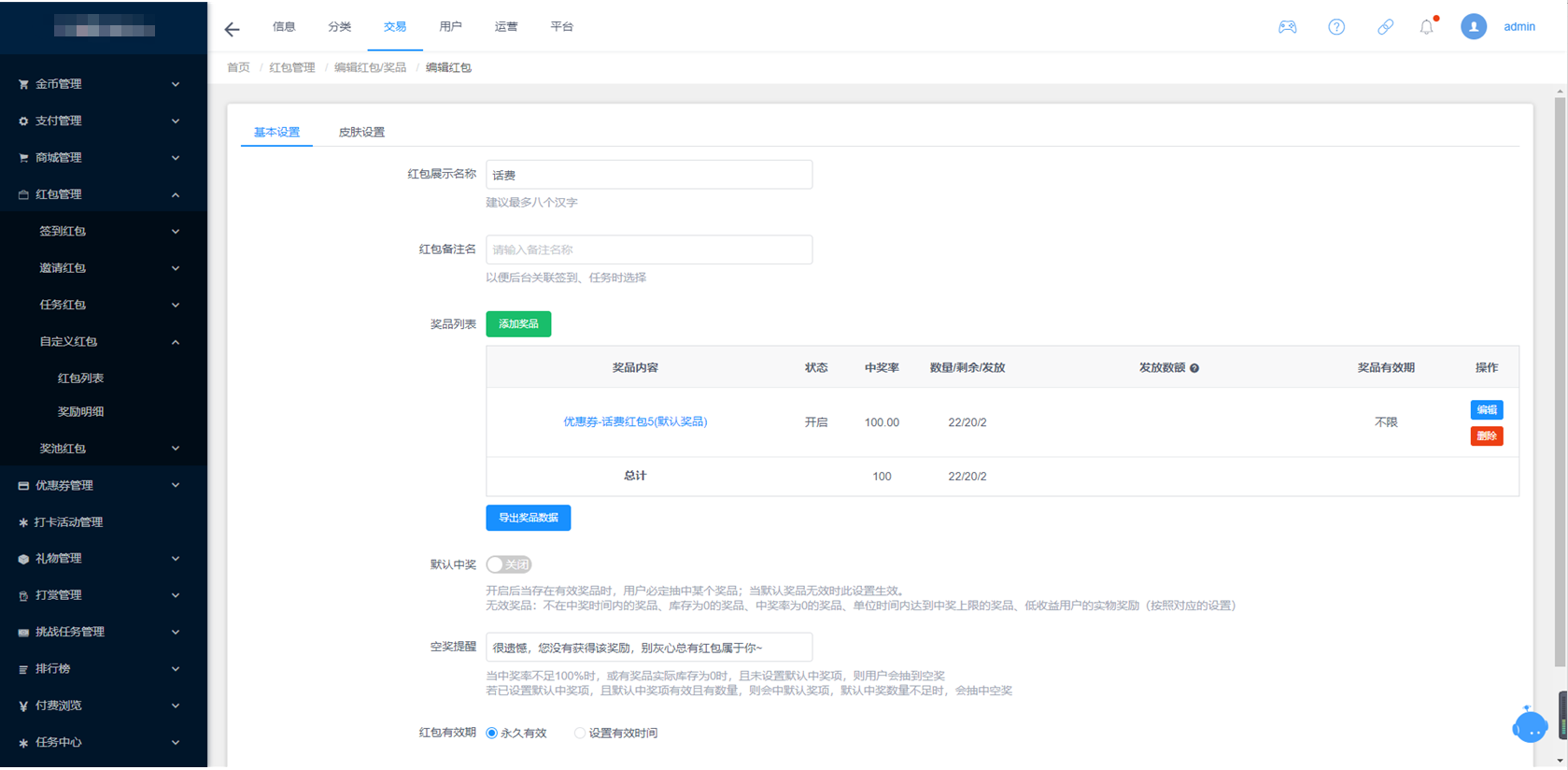
Task: Click the 导出奖品数据 button
Action: click(x=529, y=518)
